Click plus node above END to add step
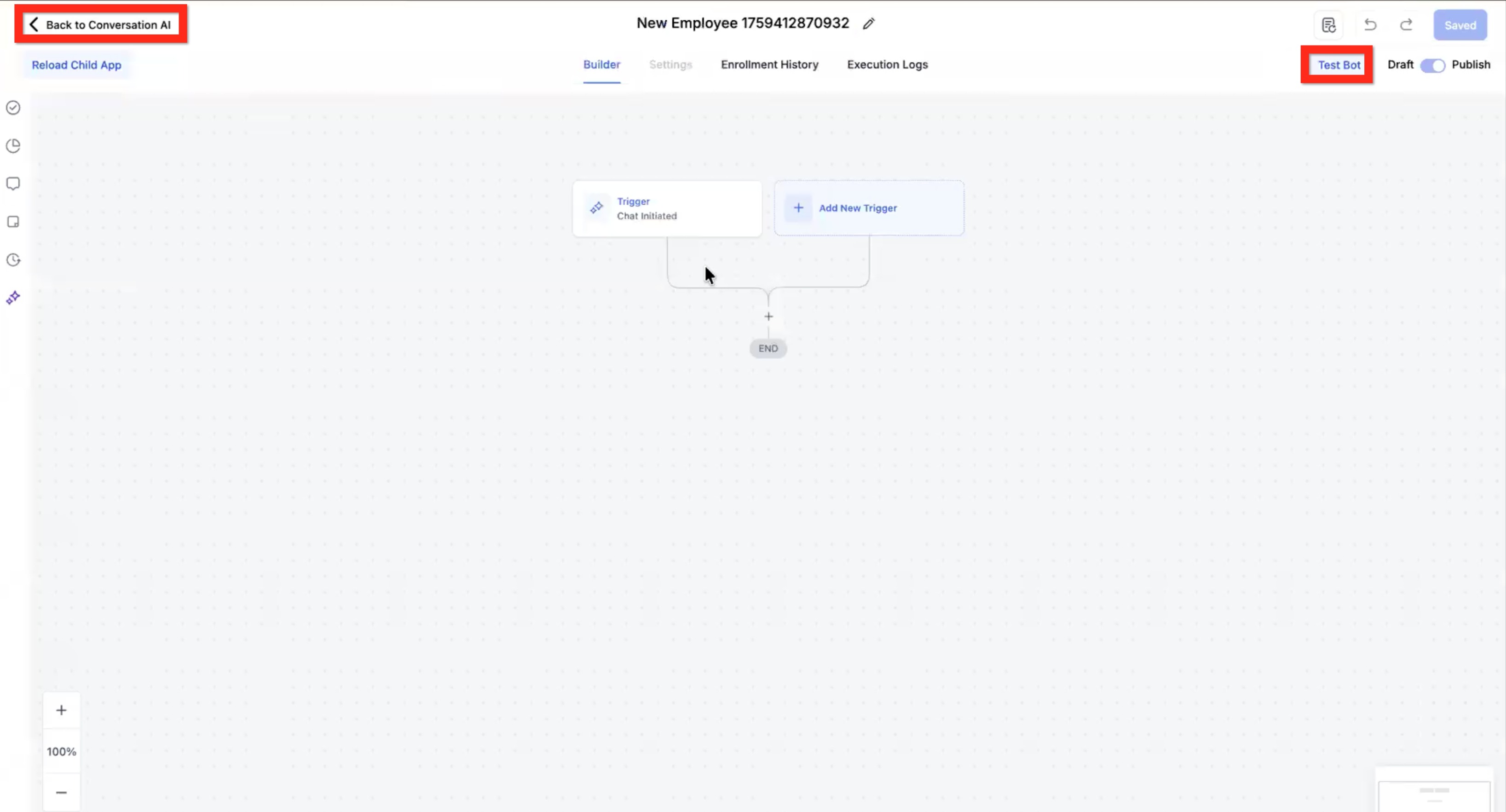The image size is (1506, 812). (768, 317)
